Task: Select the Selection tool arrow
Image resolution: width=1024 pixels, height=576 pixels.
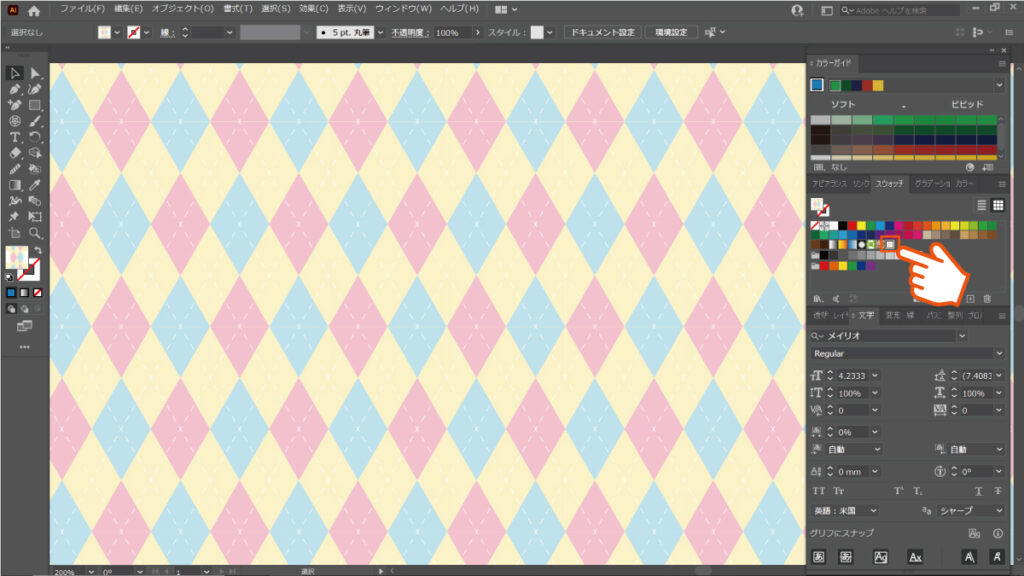Action: pyautogui.click(x=14, y=73)
